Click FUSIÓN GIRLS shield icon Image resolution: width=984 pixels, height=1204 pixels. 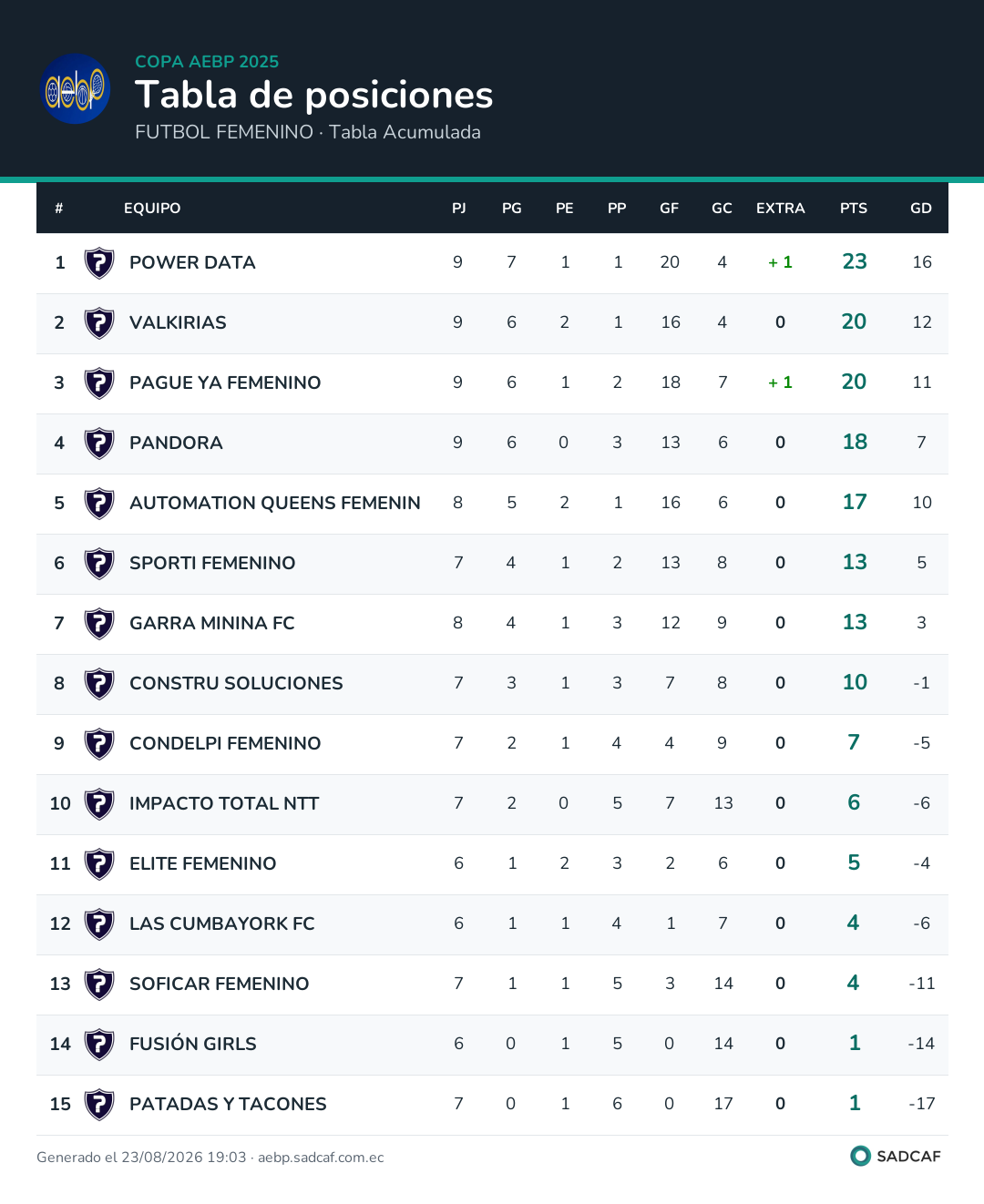click(x=98, y=1044)
